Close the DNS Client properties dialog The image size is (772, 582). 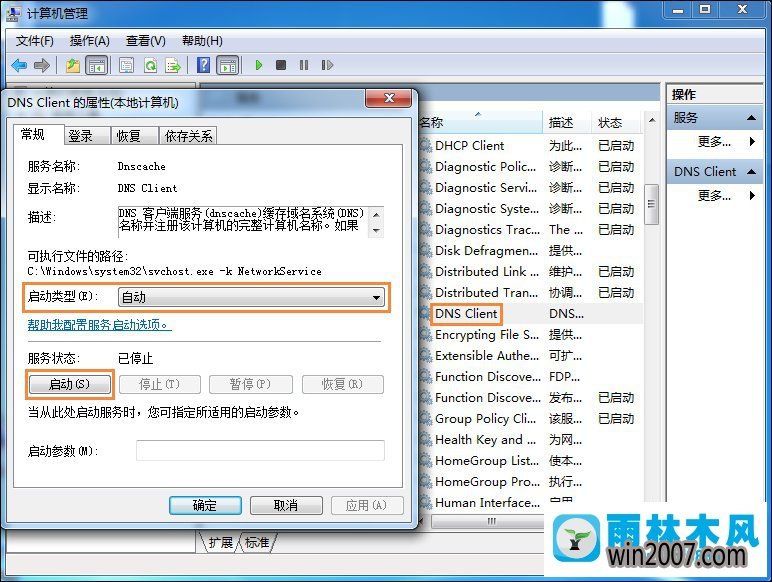click(x=388, y=97)
